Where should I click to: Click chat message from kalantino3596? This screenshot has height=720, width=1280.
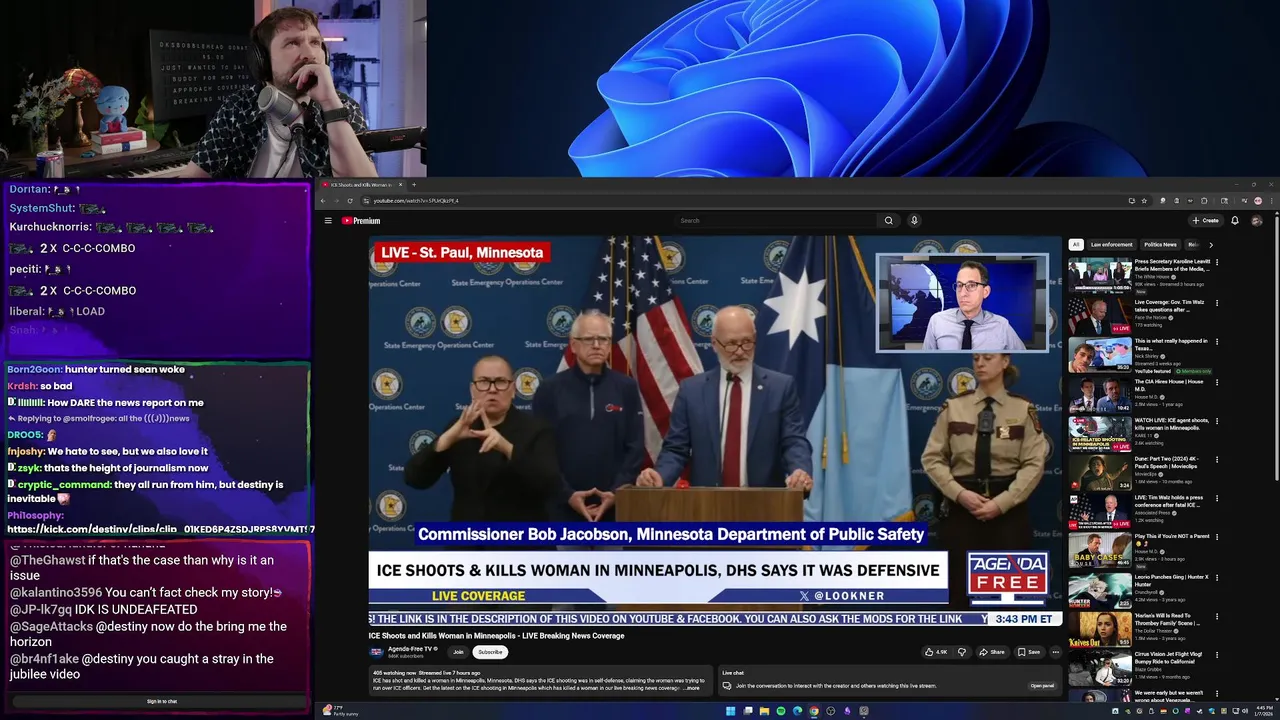pos(146,592)
